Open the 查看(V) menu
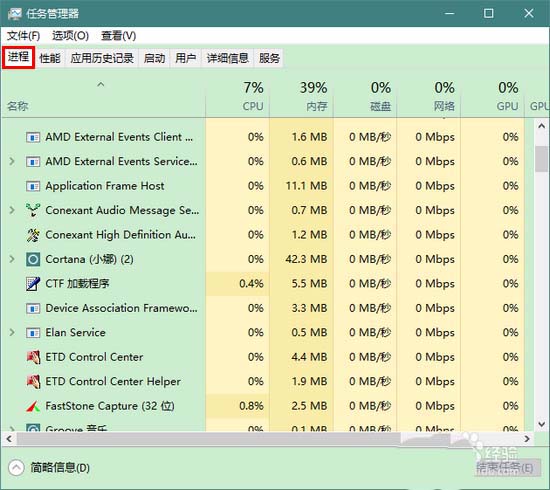 [x=118, y=35]
